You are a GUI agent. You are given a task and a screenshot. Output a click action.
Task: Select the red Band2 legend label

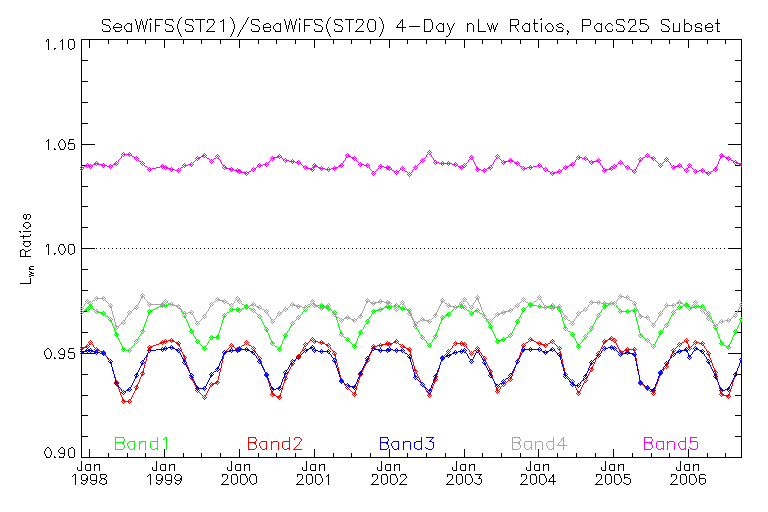click(x=275, y=444)
